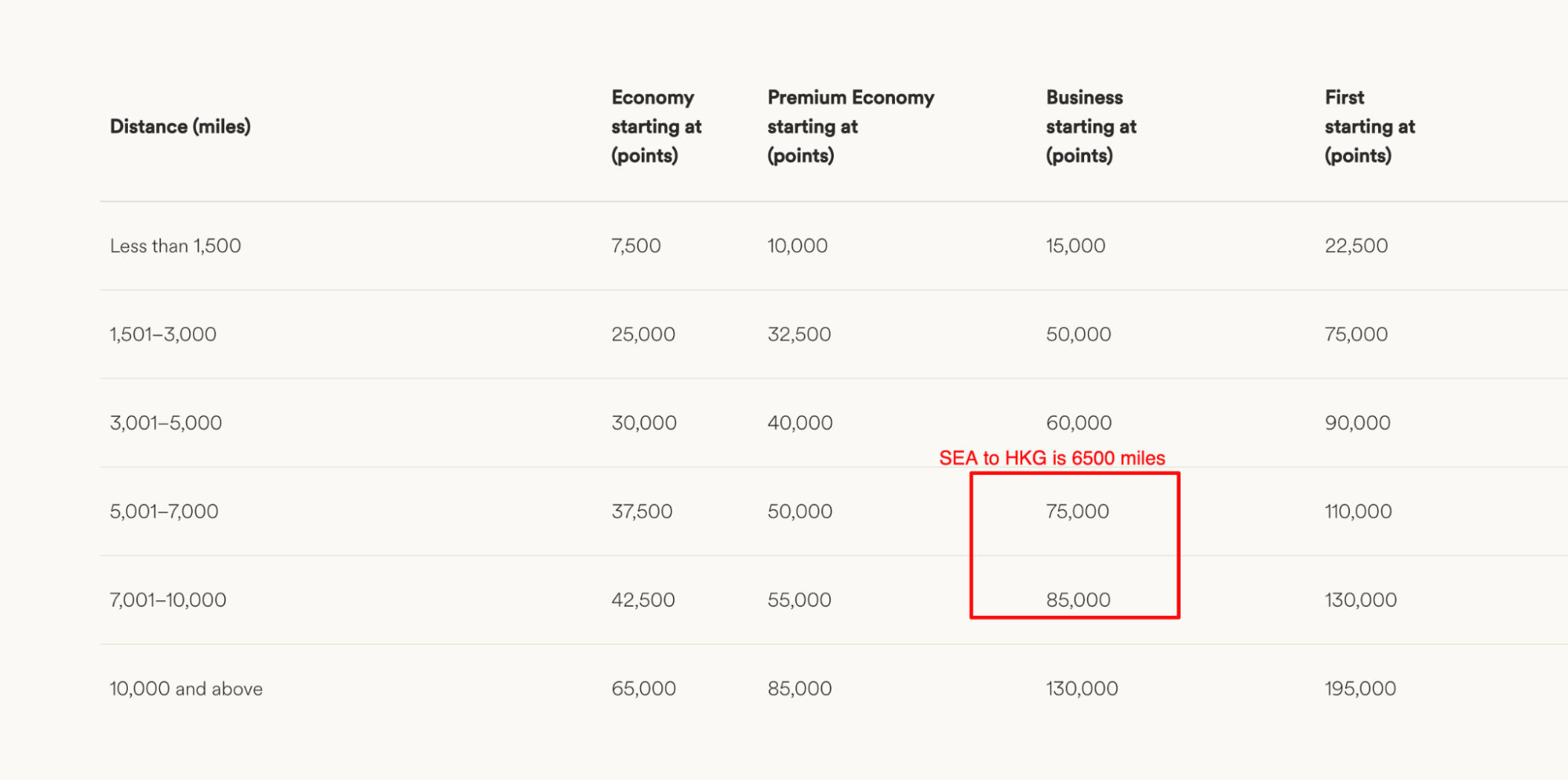Click the 130,000 Business points value
Viewport: 1568px width, 780px height.
coord(1082,689)
